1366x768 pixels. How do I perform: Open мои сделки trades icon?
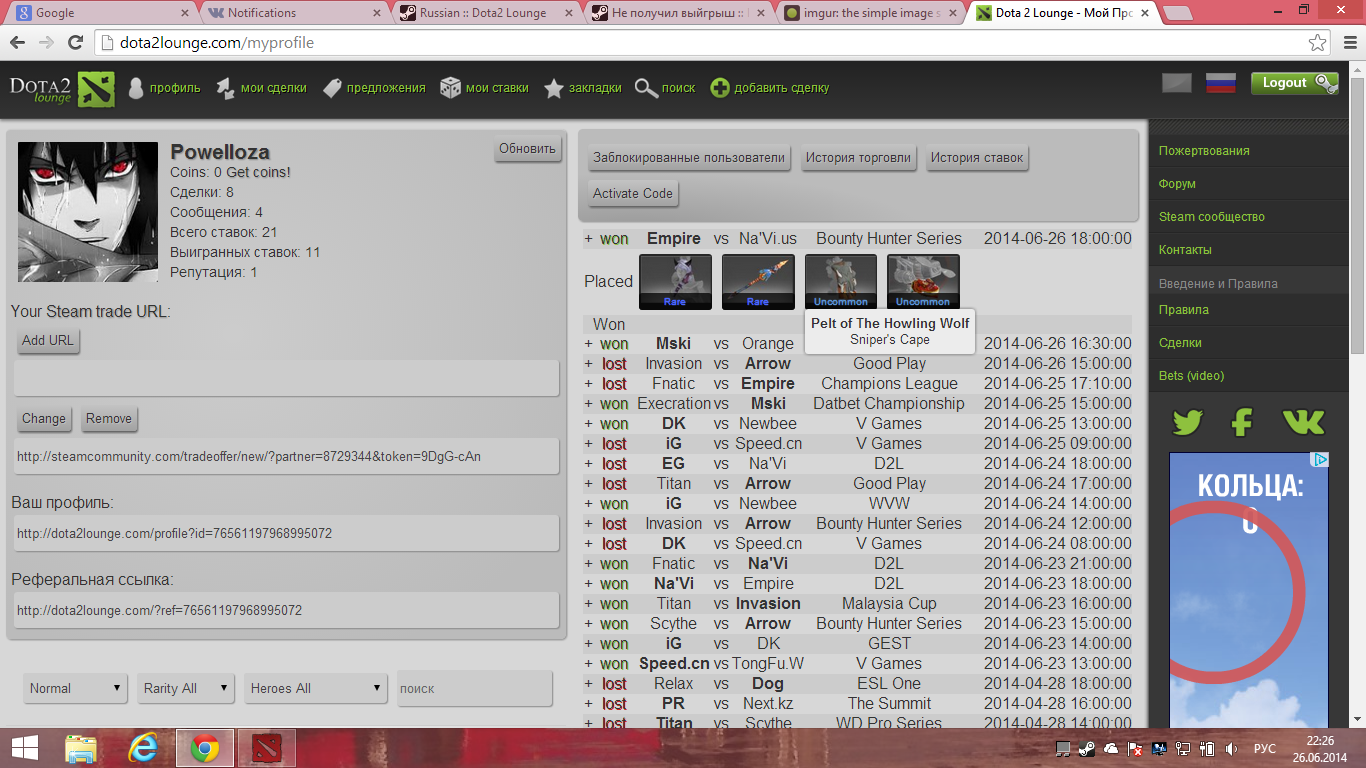(x=226, y=88)
